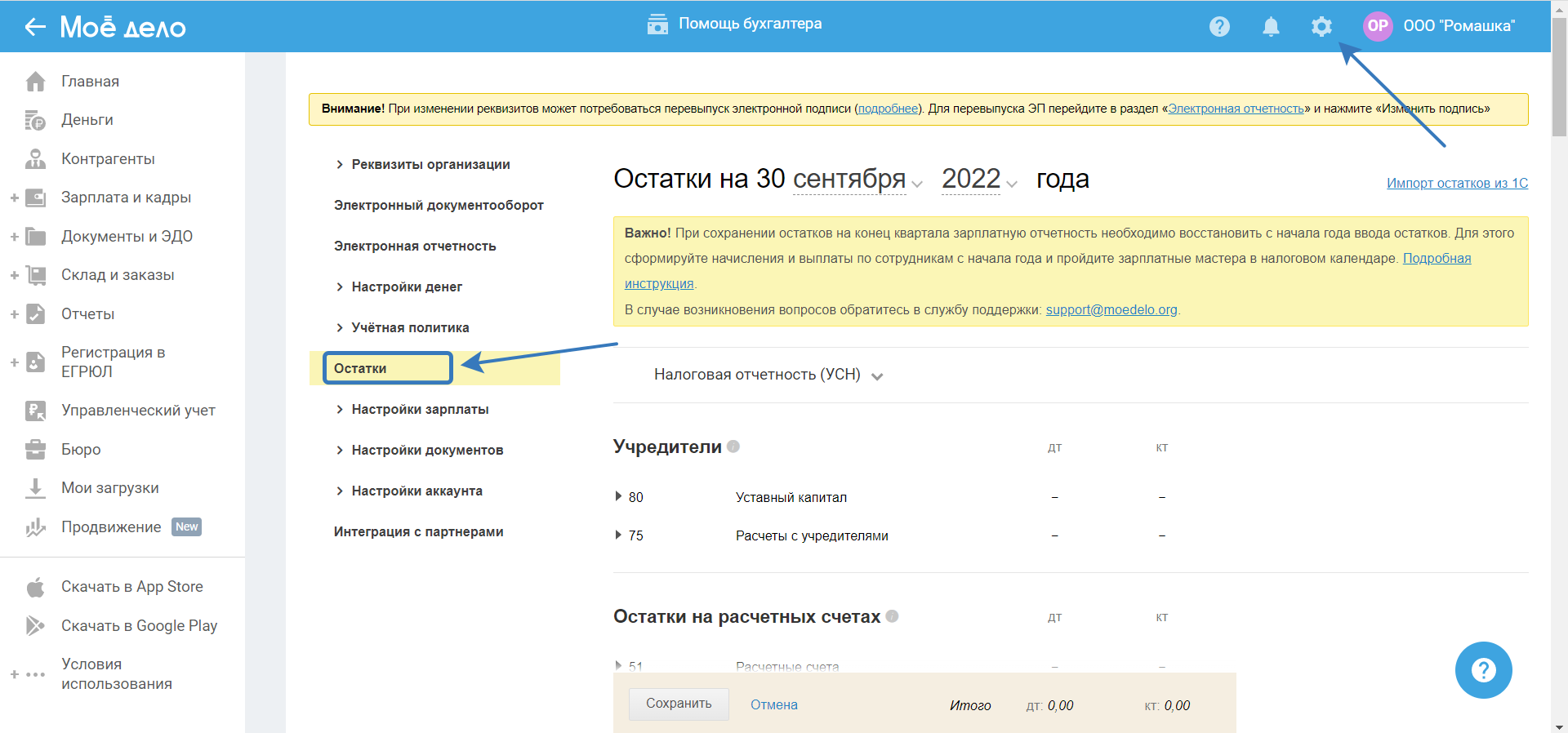Click the Зарплата и кадры wallet icon
Image resolution: width=1568 pixels, height=733 pixels.
(35, 198)
